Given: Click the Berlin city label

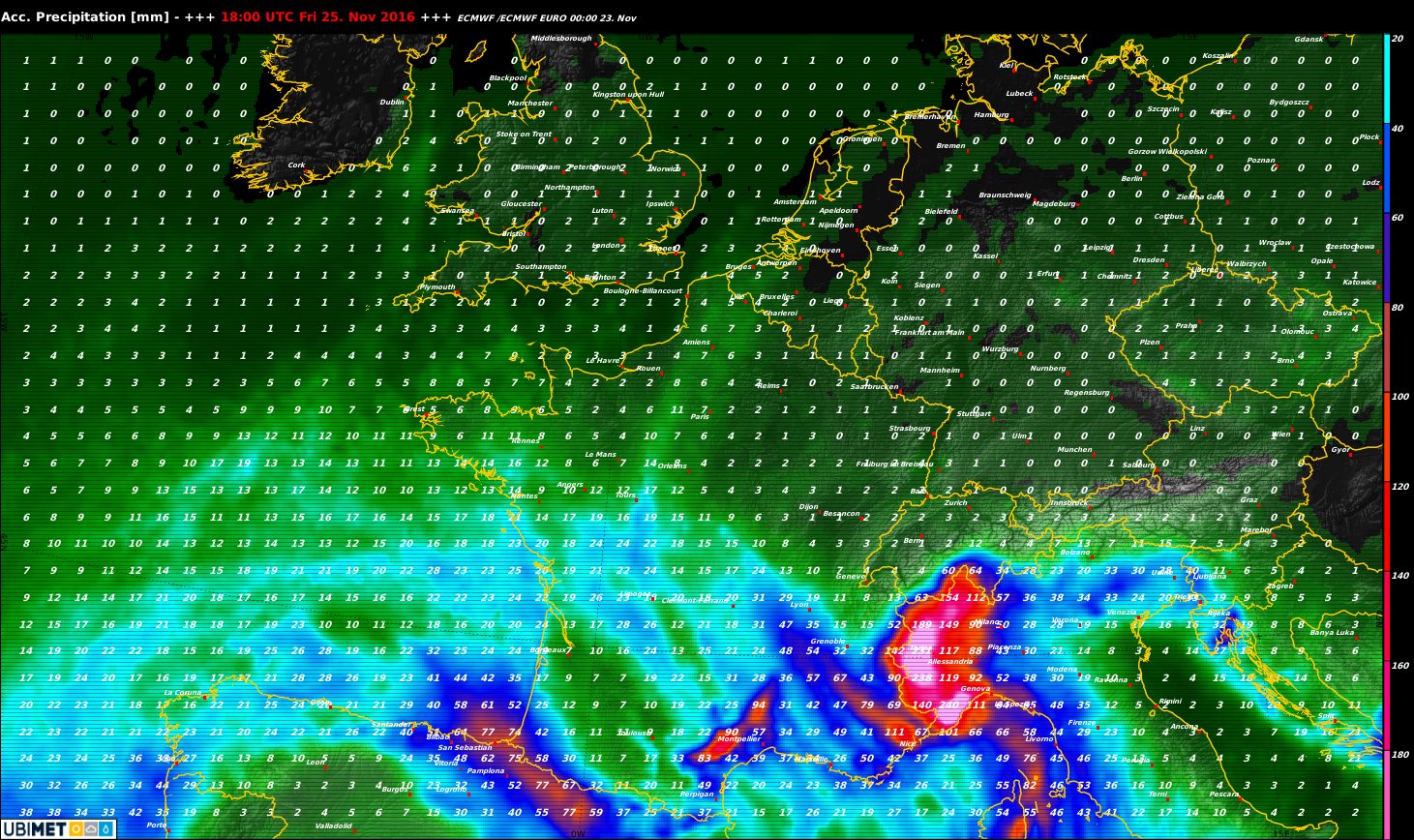Looking at the screenshot, I should point(1131,179).
